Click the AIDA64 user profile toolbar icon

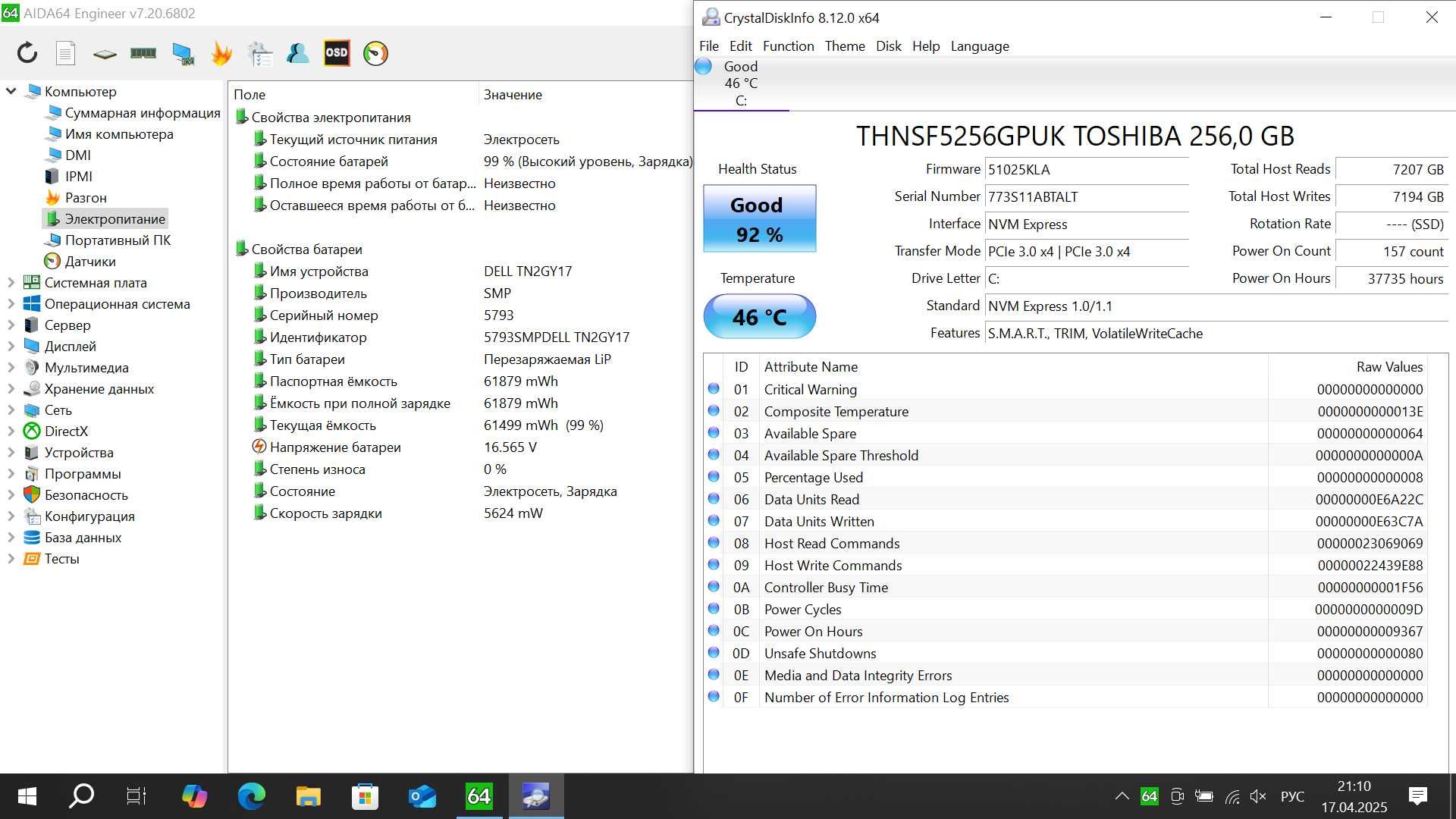(298, 53)
